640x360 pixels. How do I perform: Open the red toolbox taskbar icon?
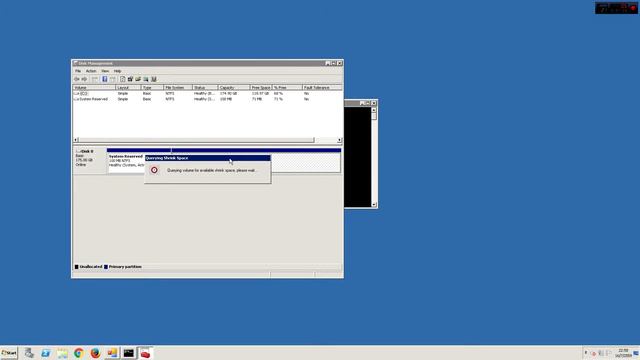click(x=145, y=353)
